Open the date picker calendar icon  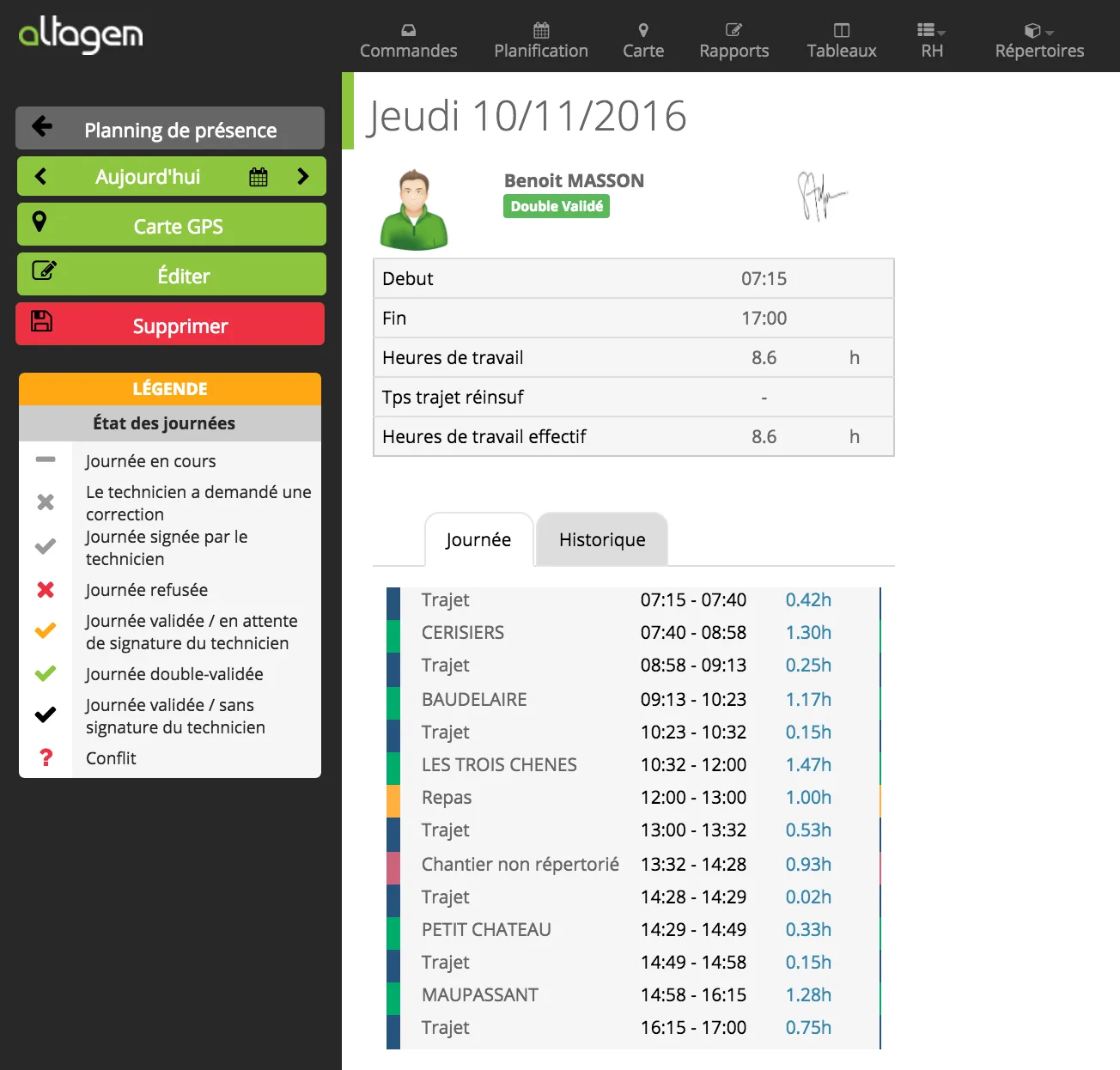coord(259,177)
